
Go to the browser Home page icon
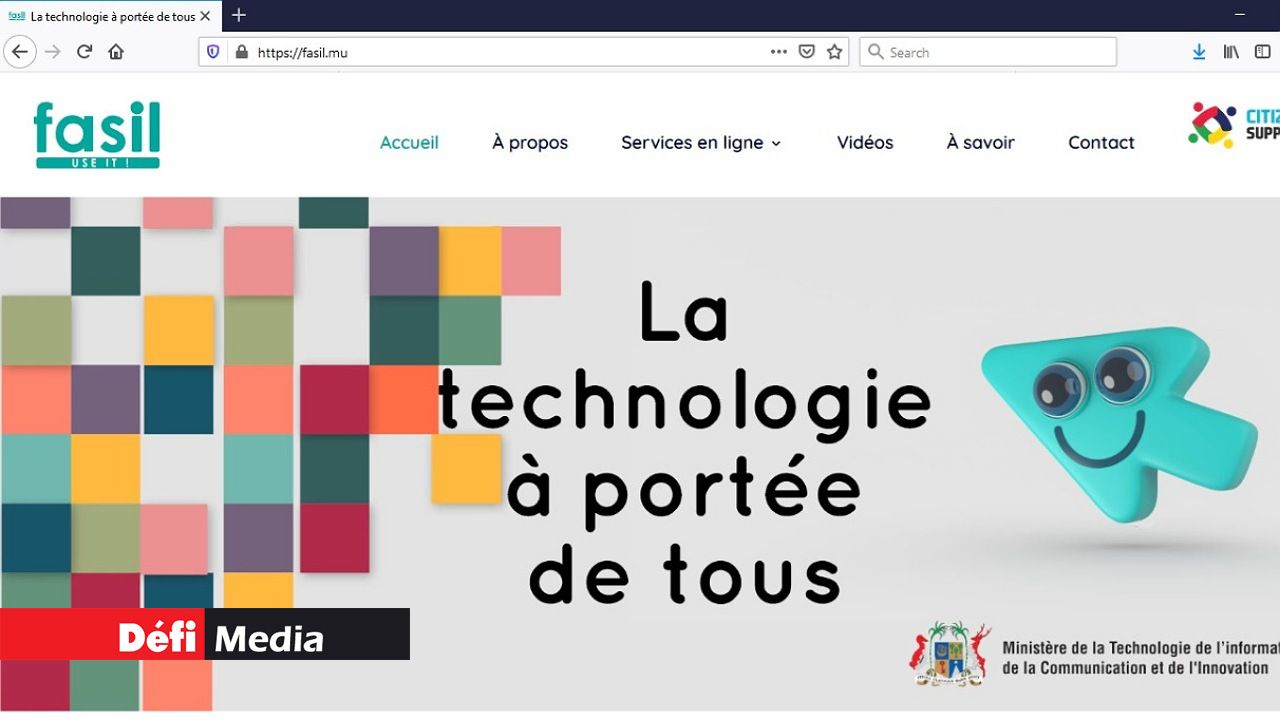116,52
